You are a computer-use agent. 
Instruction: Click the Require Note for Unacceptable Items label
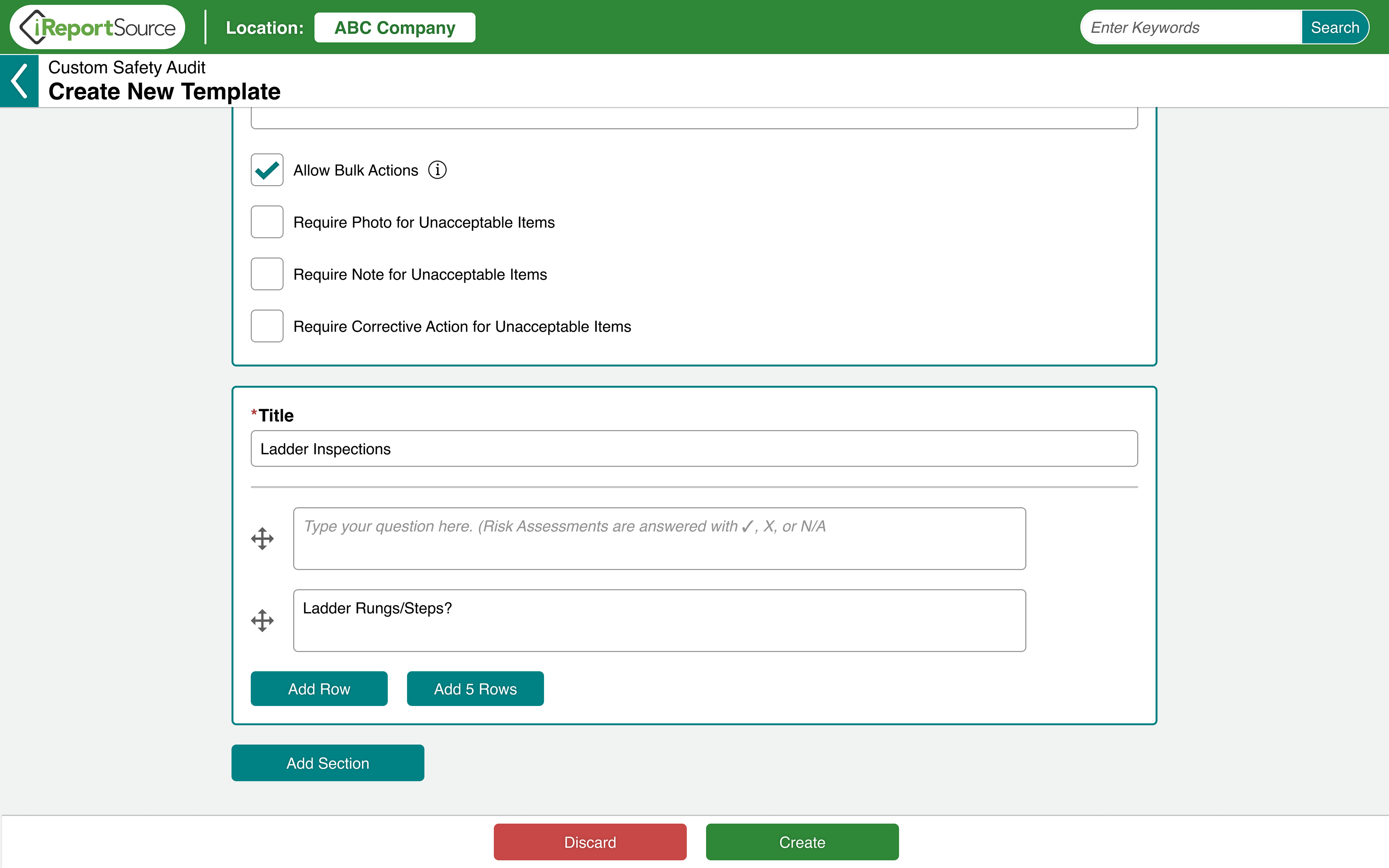pyautogui.click(x=420, y=275)
